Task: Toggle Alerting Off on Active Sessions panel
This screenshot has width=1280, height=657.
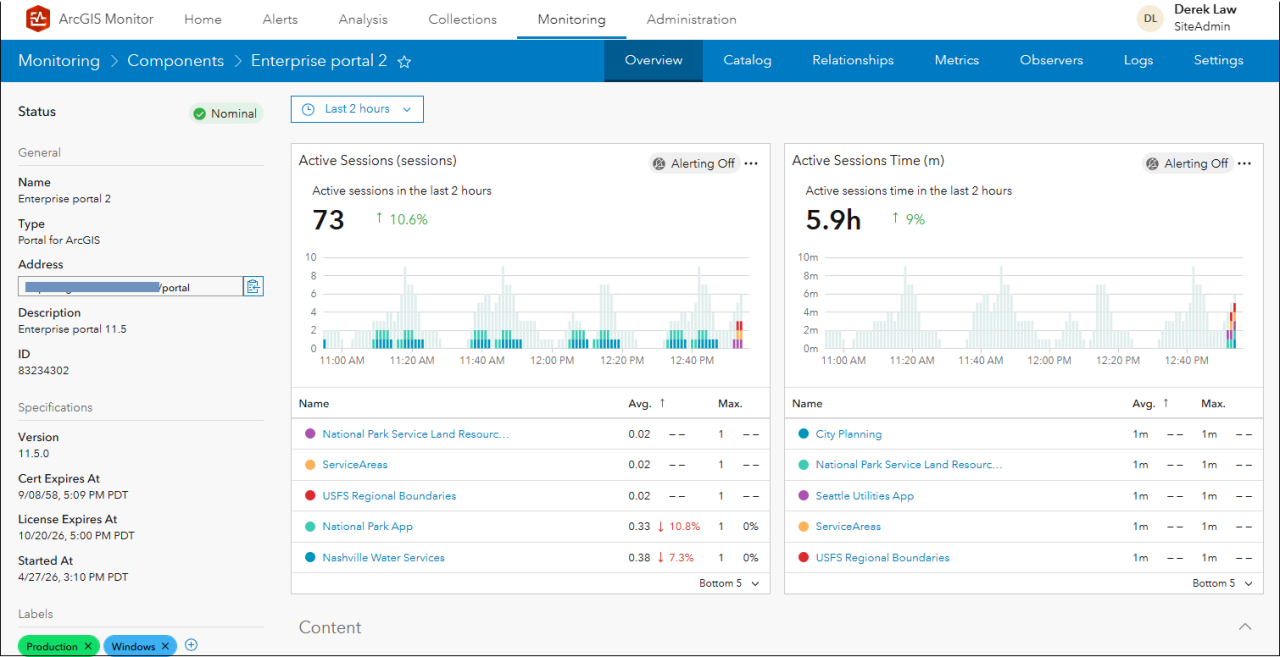Action: [694, 163]
